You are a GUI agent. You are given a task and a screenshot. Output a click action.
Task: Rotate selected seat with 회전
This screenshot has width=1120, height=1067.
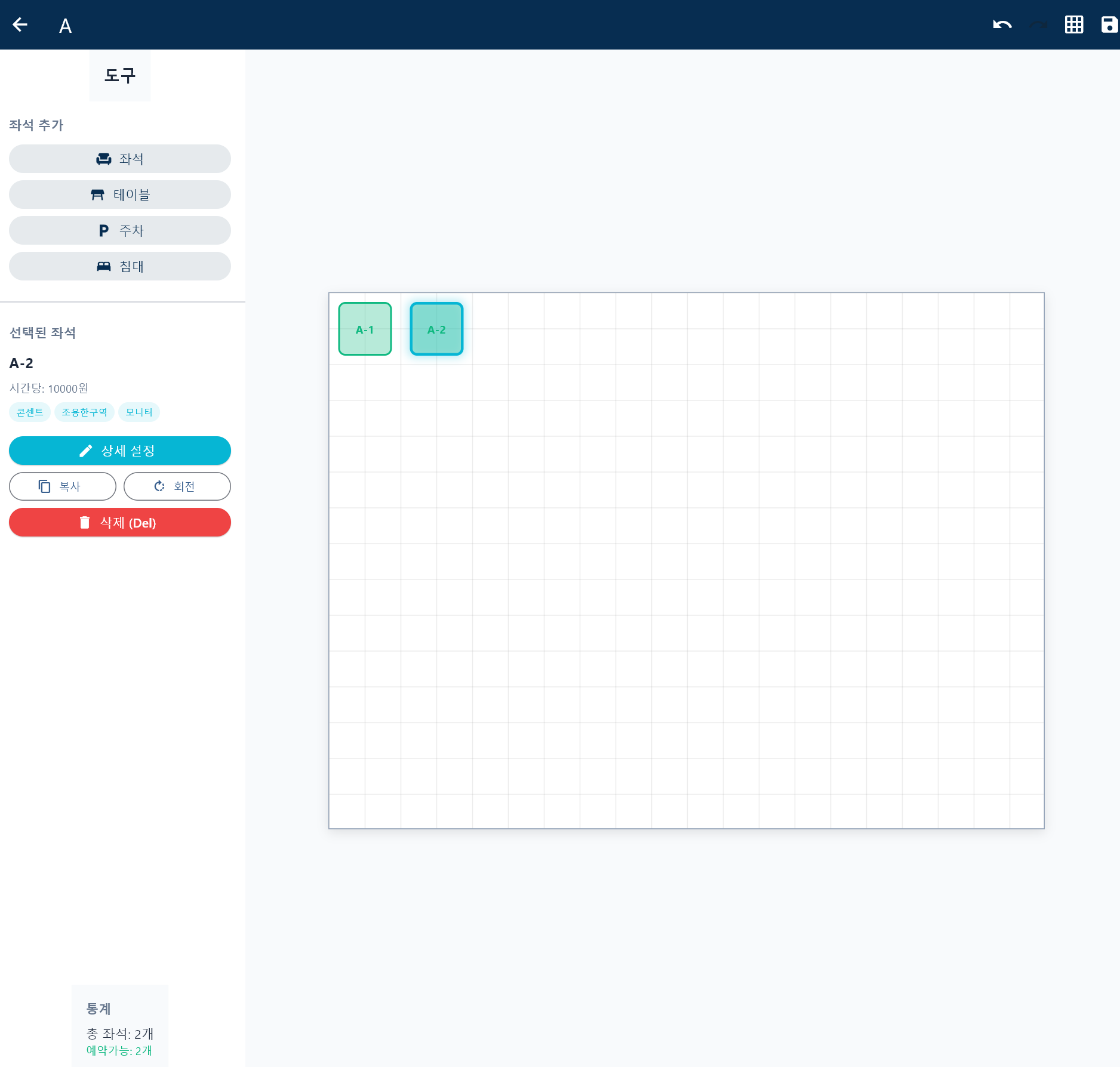pyautogui.click(x=177, y=486)
